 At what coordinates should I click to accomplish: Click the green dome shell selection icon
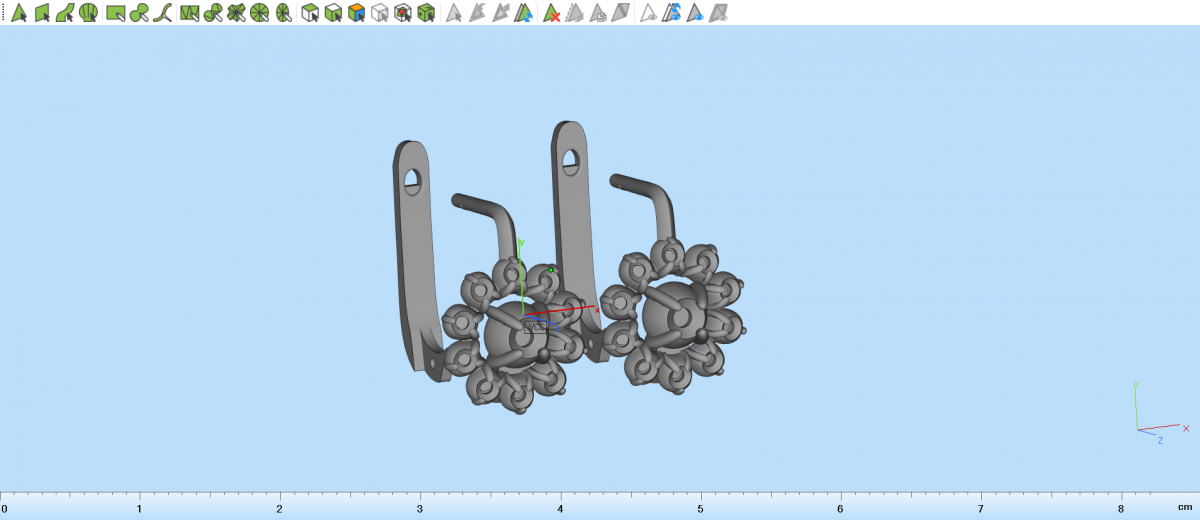point(89,13)
